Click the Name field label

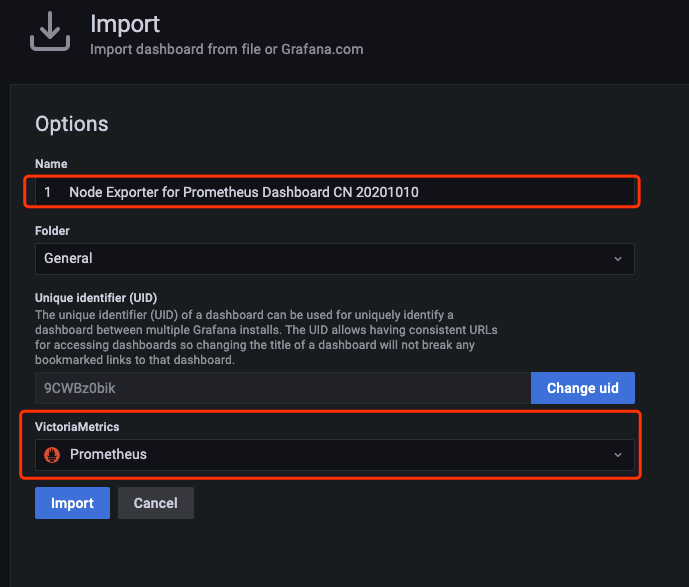(x=51, y=164)
